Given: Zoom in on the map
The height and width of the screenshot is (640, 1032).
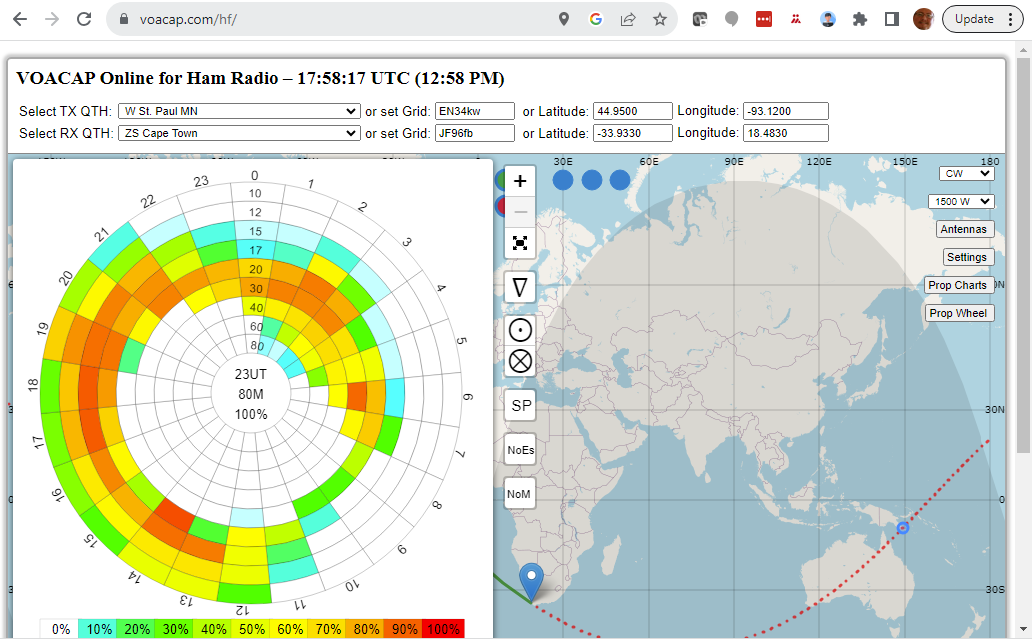Looking at the screenshot, I should coord(519,181).
